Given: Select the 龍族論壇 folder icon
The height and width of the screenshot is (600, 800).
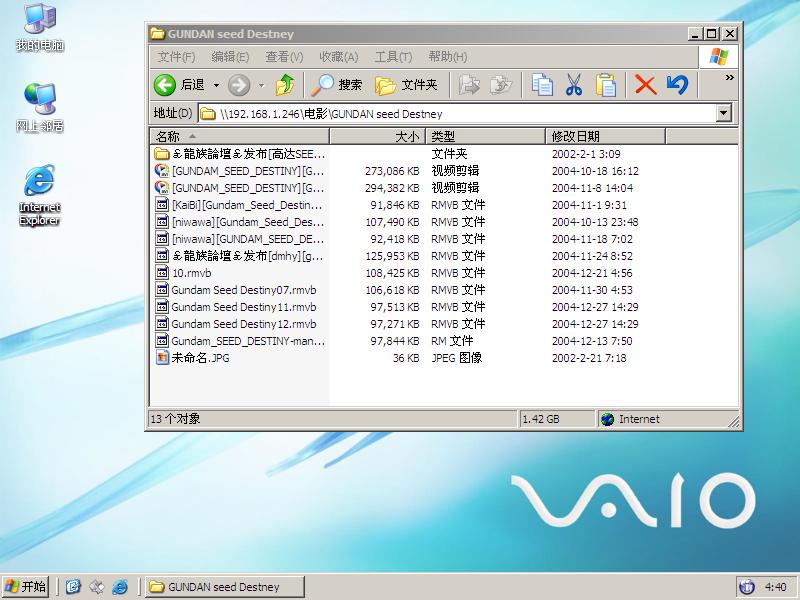Looking at the screenshot, I should (x=162, y=154).
